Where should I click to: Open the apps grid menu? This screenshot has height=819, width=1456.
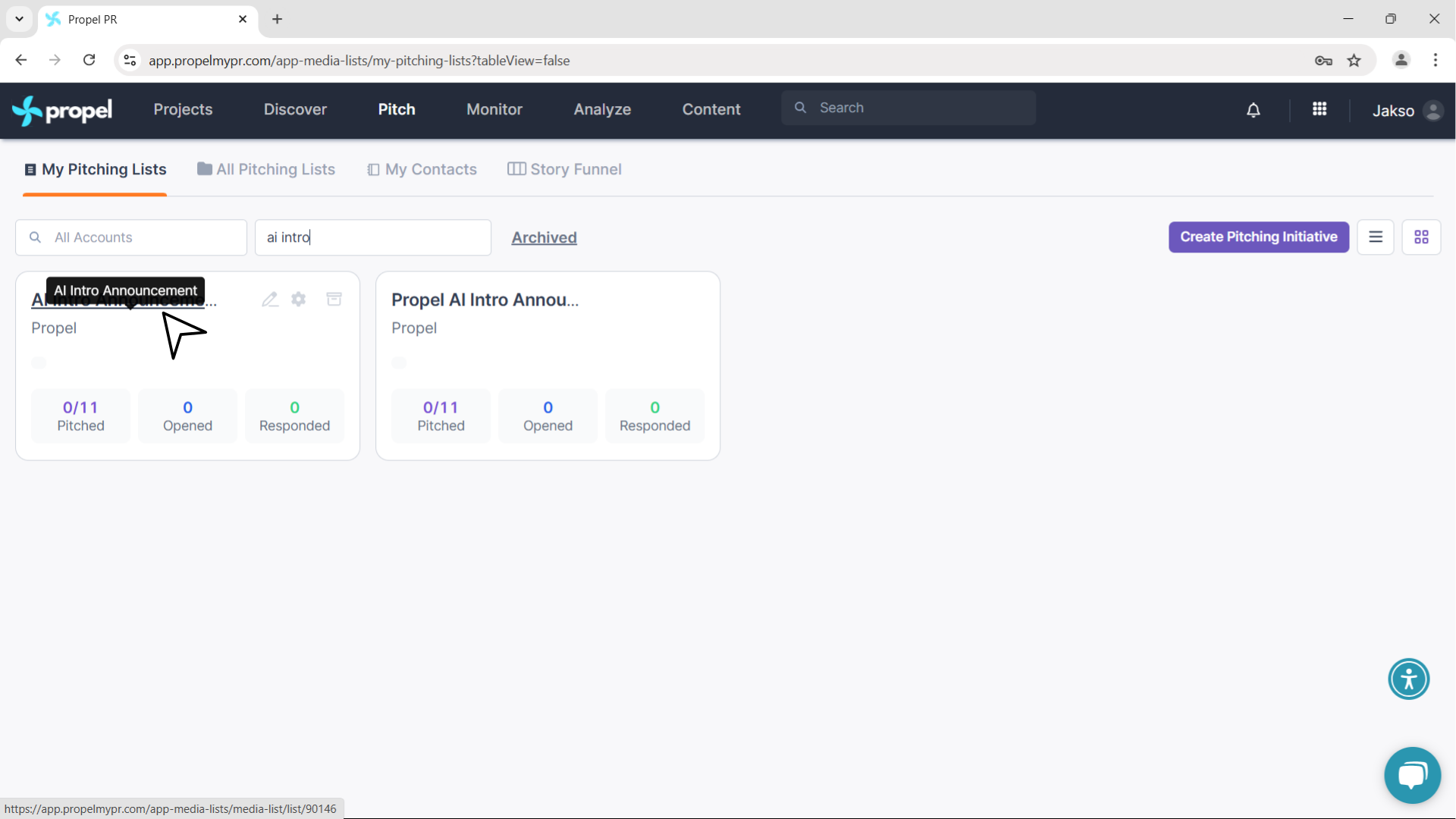pyautogui.click(x=1319, y=109)
